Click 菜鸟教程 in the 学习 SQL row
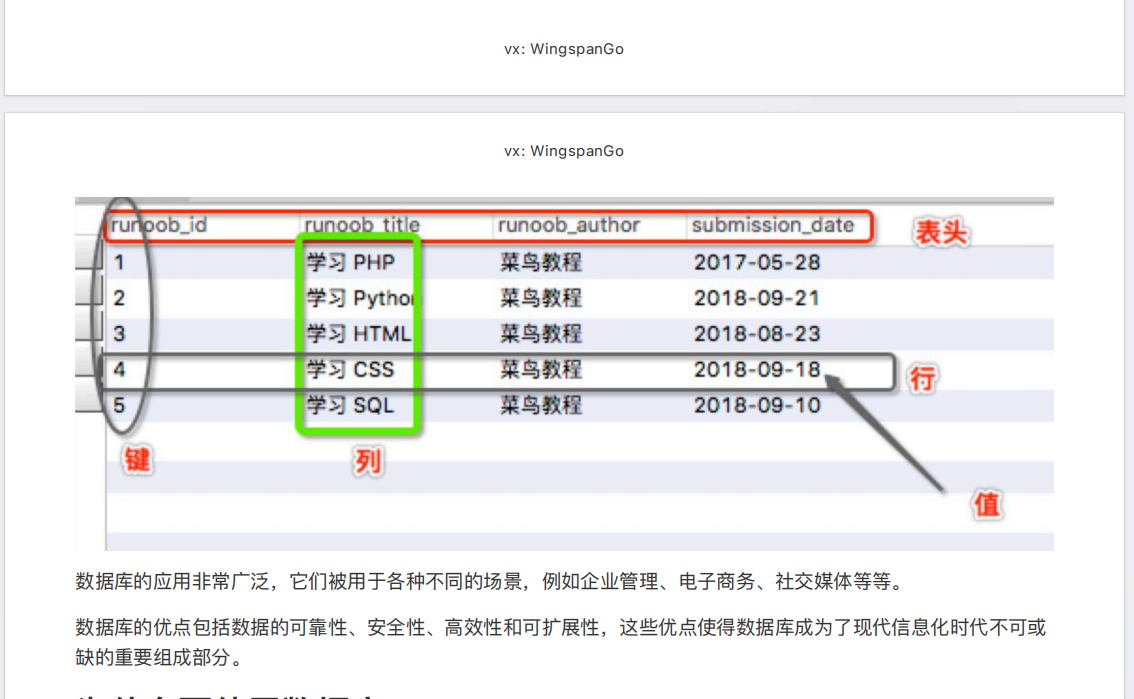Screen dimensions: 1134x699 click(541, 406)
